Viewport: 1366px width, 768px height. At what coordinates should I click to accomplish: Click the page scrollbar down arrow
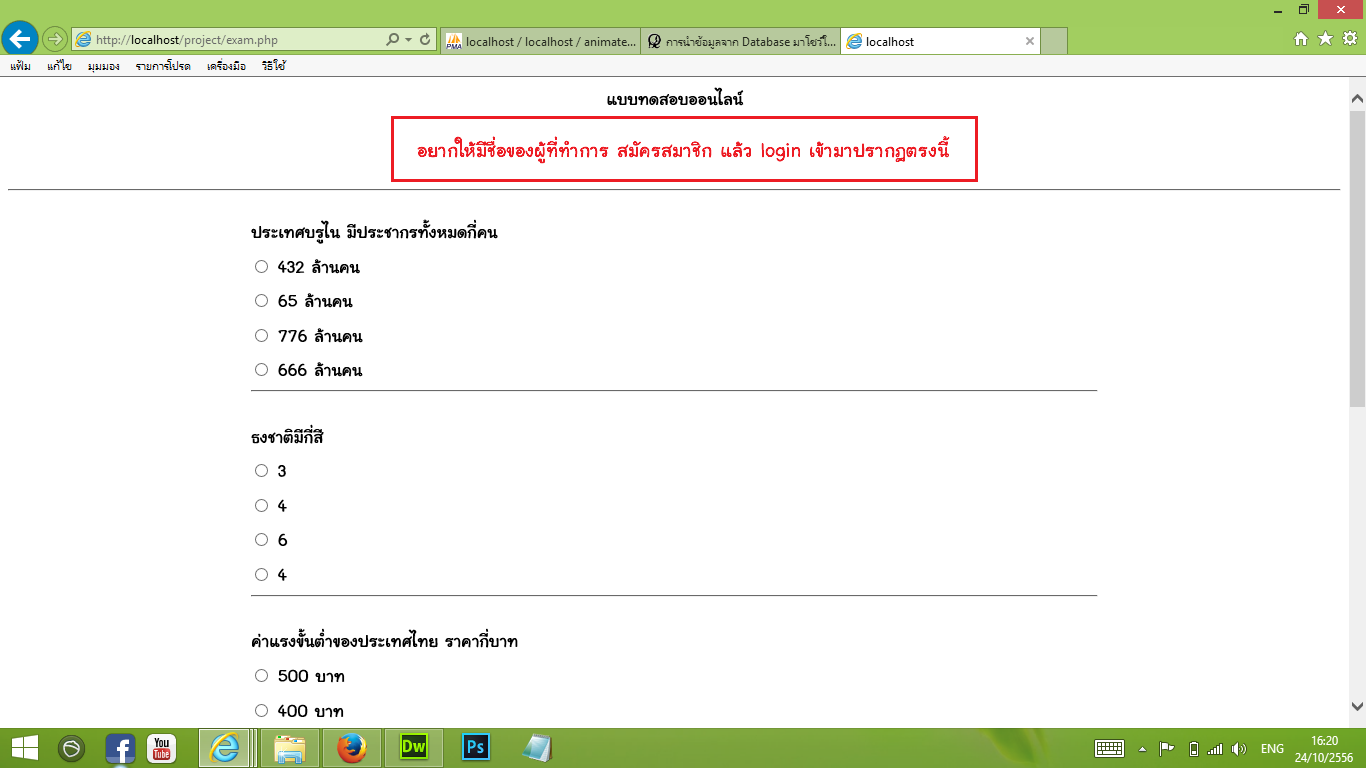coord(1357,705)
